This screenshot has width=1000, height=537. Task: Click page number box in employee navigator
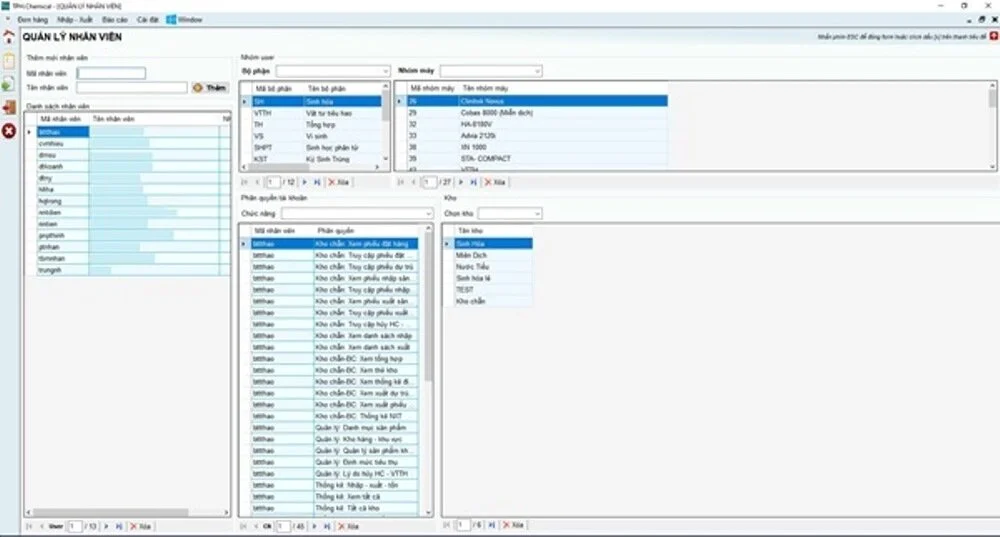(75, 527)
